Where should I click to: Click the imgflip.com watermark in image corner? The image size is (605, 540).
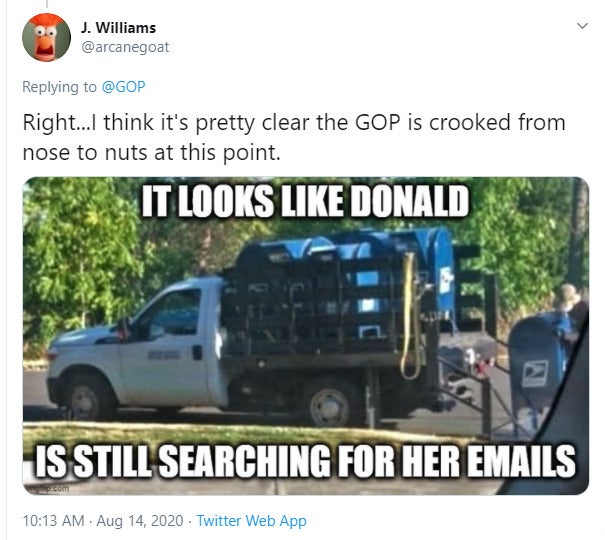[48, 488]
